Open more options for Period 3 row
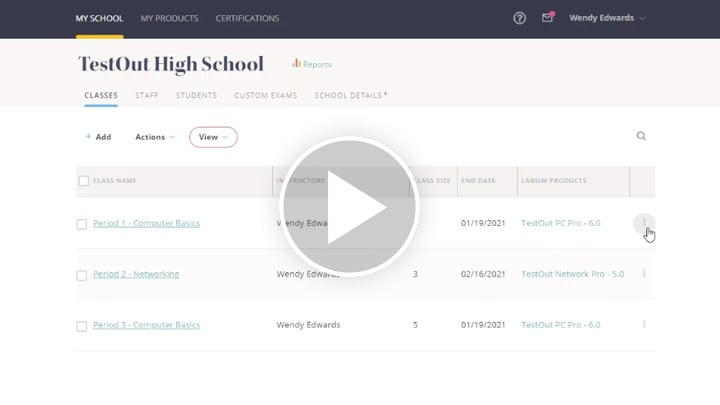 coord(644,325)
